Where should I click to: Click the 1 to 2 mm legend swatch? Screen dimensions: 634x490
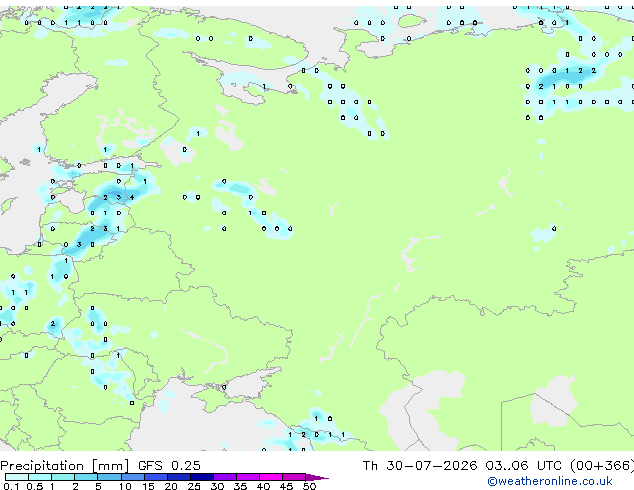pos(63,477)
